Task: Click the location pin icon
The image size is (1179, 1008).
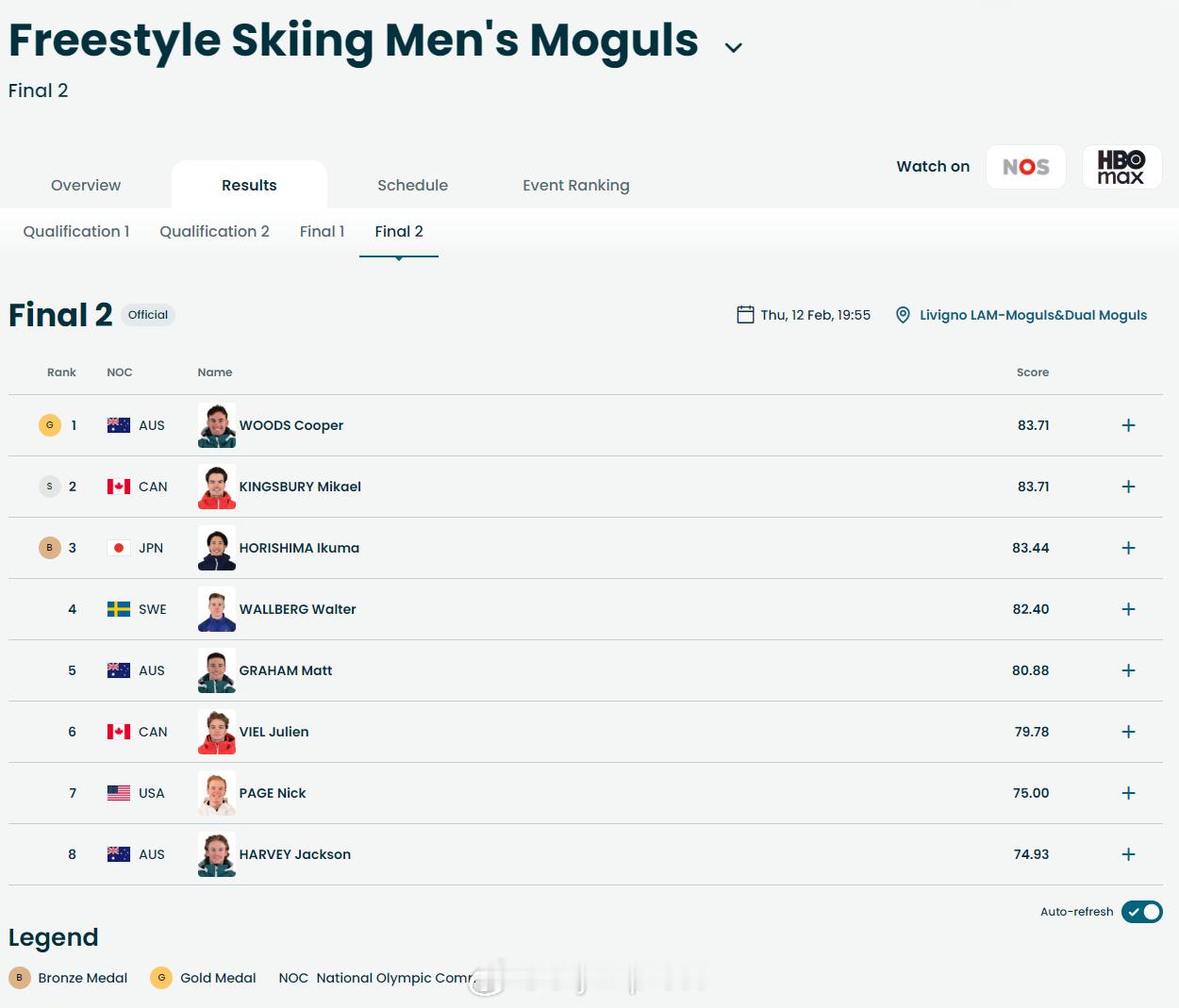Action: point(903,315)
